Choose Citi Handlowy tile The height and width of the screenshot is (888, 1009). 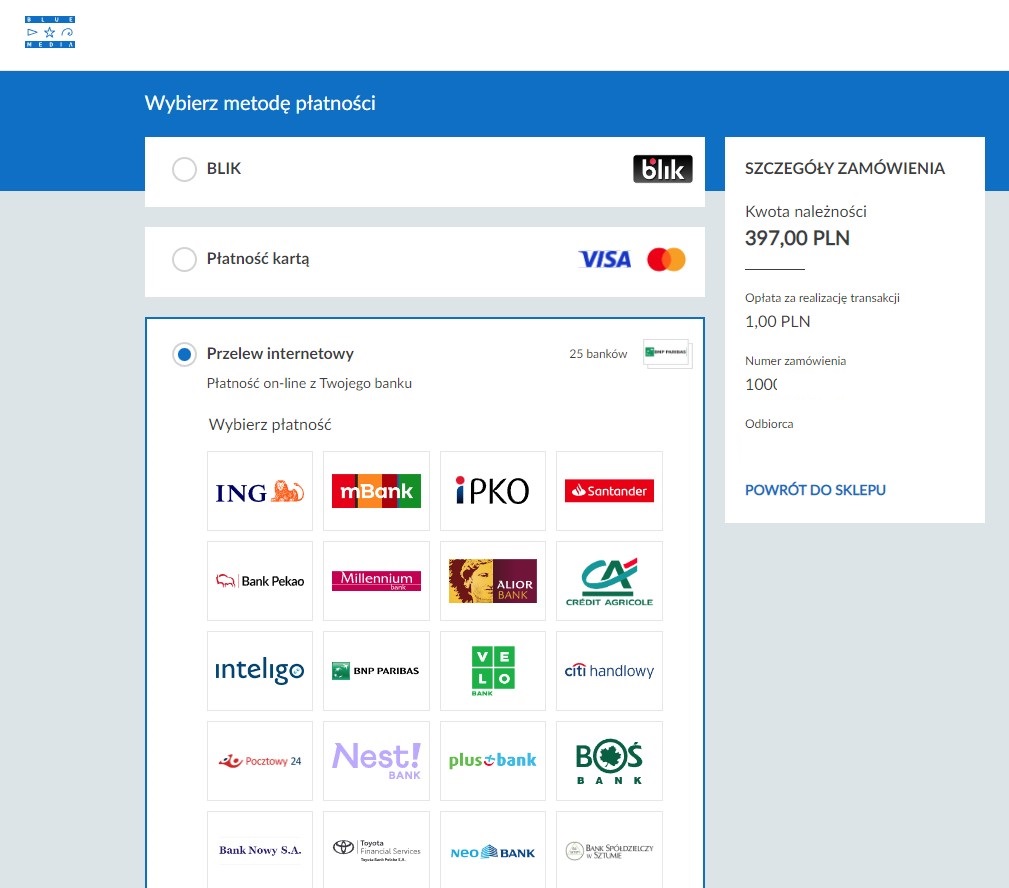(609, 671)
